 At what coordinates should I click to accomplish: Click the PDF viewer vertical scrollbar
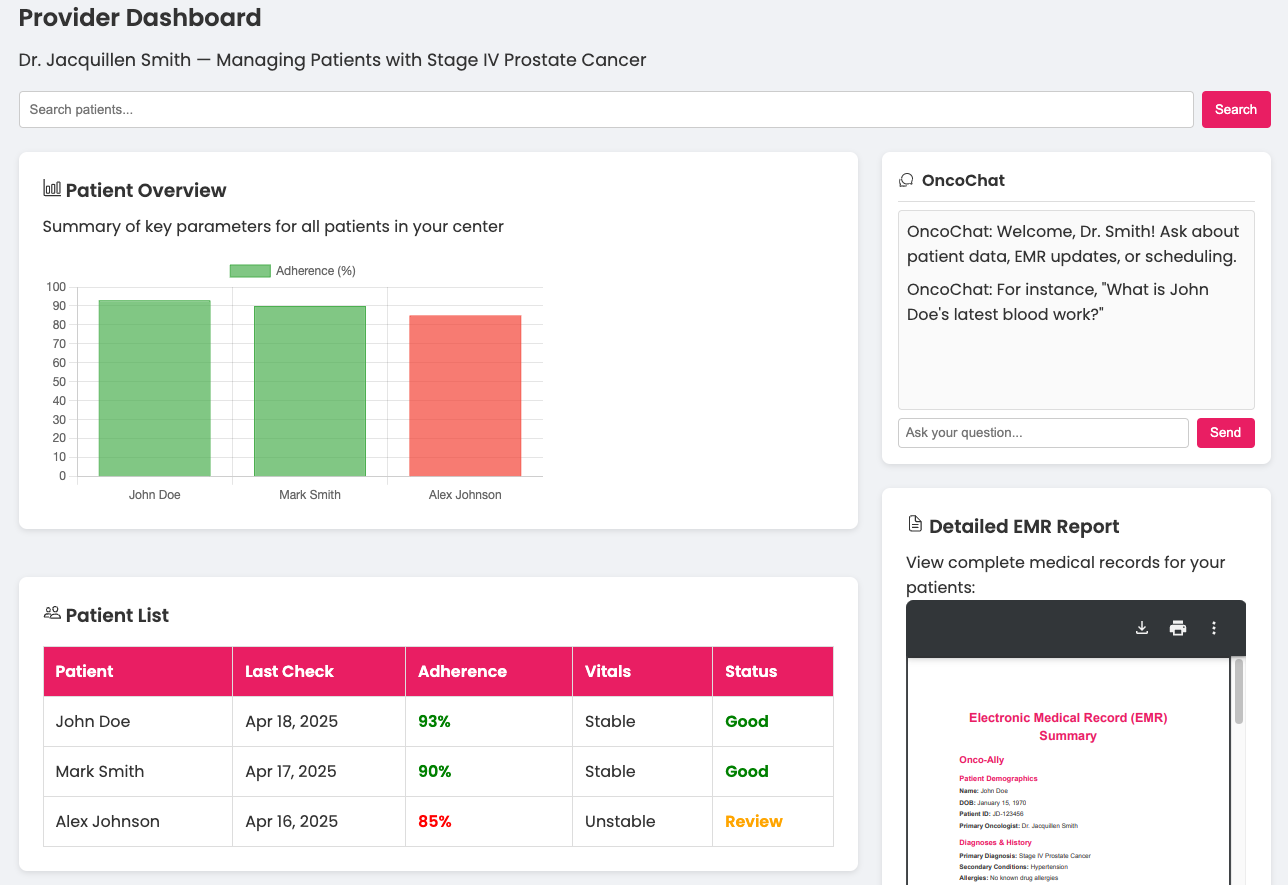tap(1239, 690)
